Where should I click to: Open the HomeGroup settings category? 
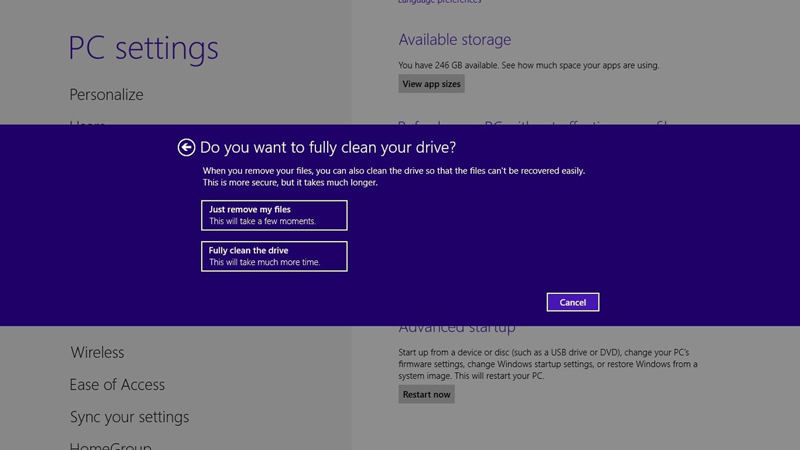110,444
